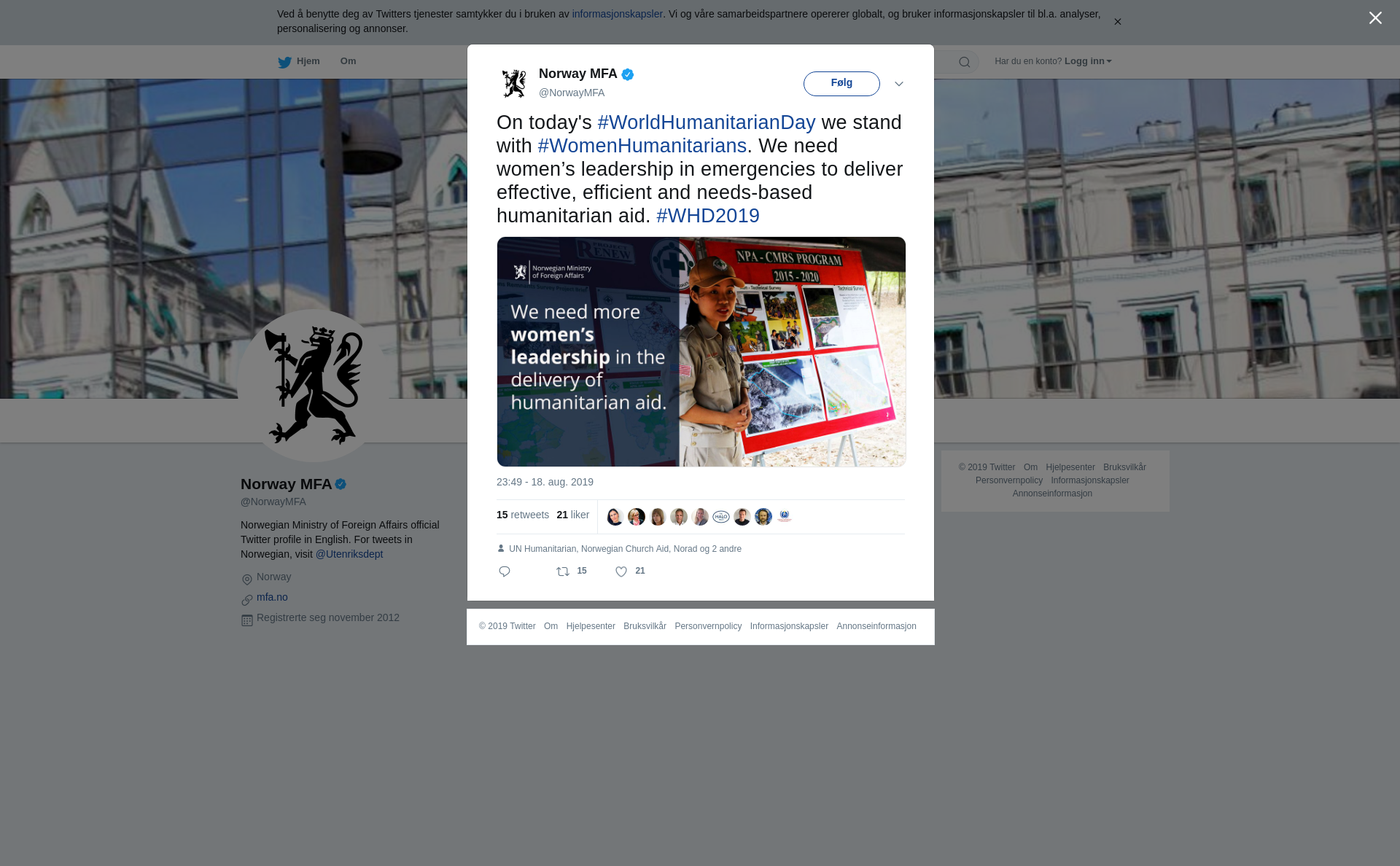This screenshot has width=1400, height=866.
Task: Click the HALO logo liker avatar
Action: coord(721,517)
